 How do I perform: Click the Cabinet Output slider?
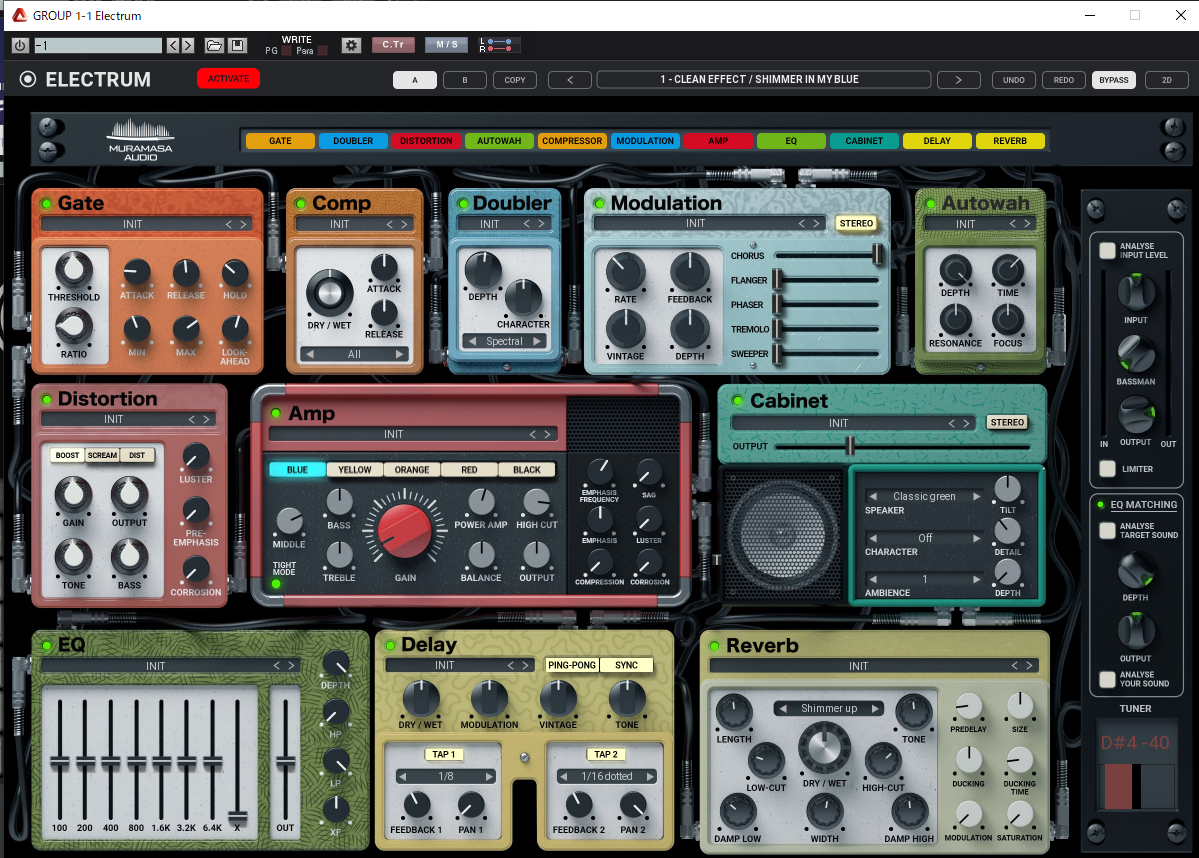point(902,447)
